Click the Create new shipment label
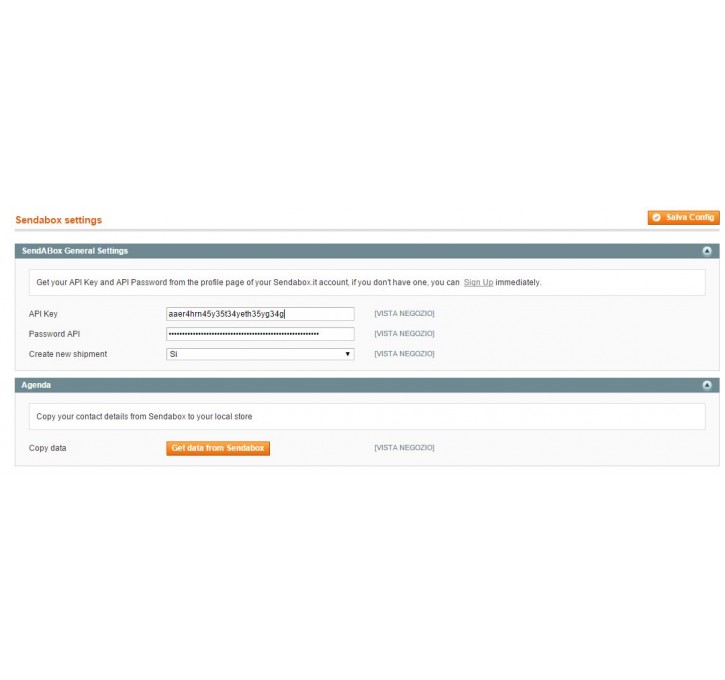This screenshot has height=680, width=725. (x=68, y=354)
